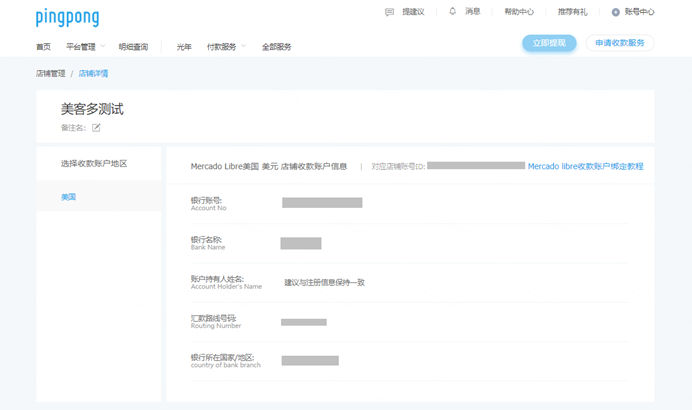The height and width of the screenshot is (410, 692).
Task: Open 平台管理 menu item
Action: click(x=81, y=47)
